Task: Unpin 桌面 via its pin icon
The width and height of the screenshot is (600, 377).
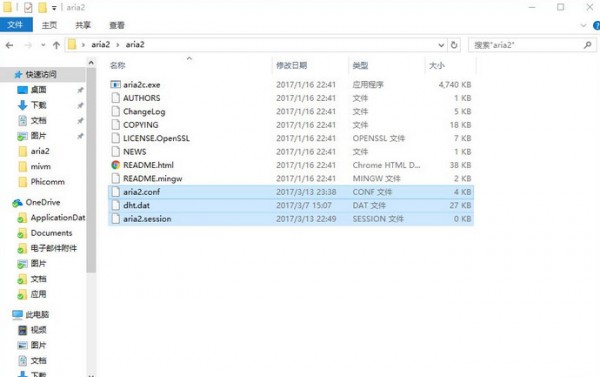Action: 80,90
